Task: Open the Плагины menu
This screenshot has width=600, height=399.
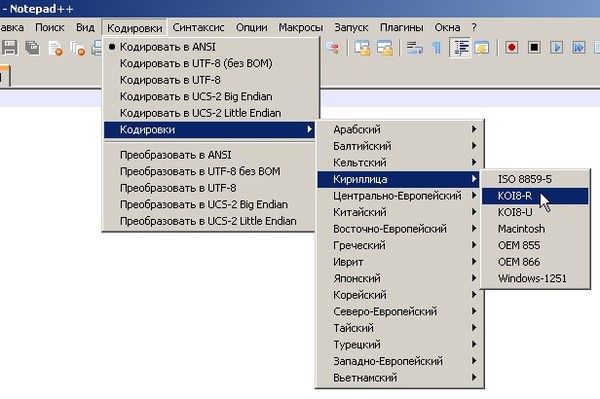Action: coord(401,28)
